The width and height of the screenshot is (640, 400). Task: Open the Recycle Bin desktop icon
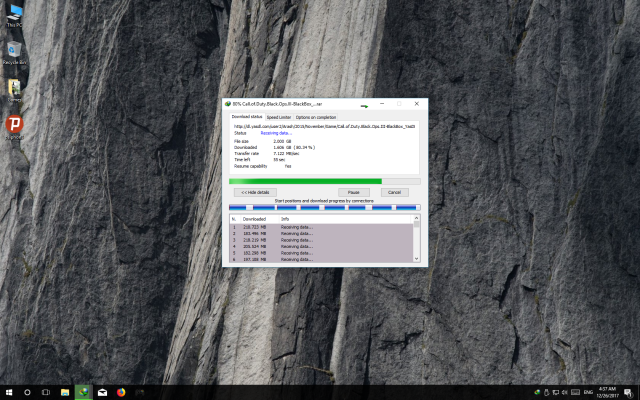(14, 50)
